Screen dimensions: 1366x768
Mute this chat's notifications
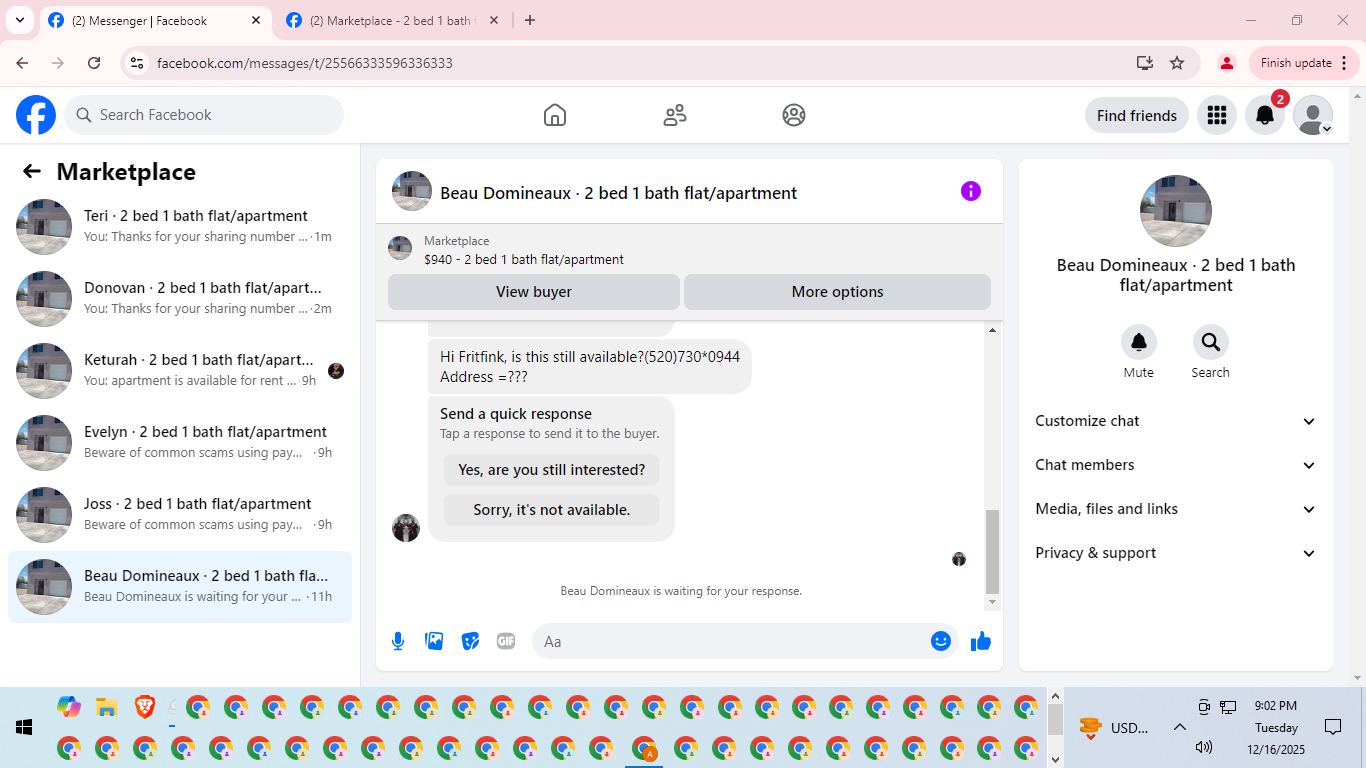coord(1139,343)
